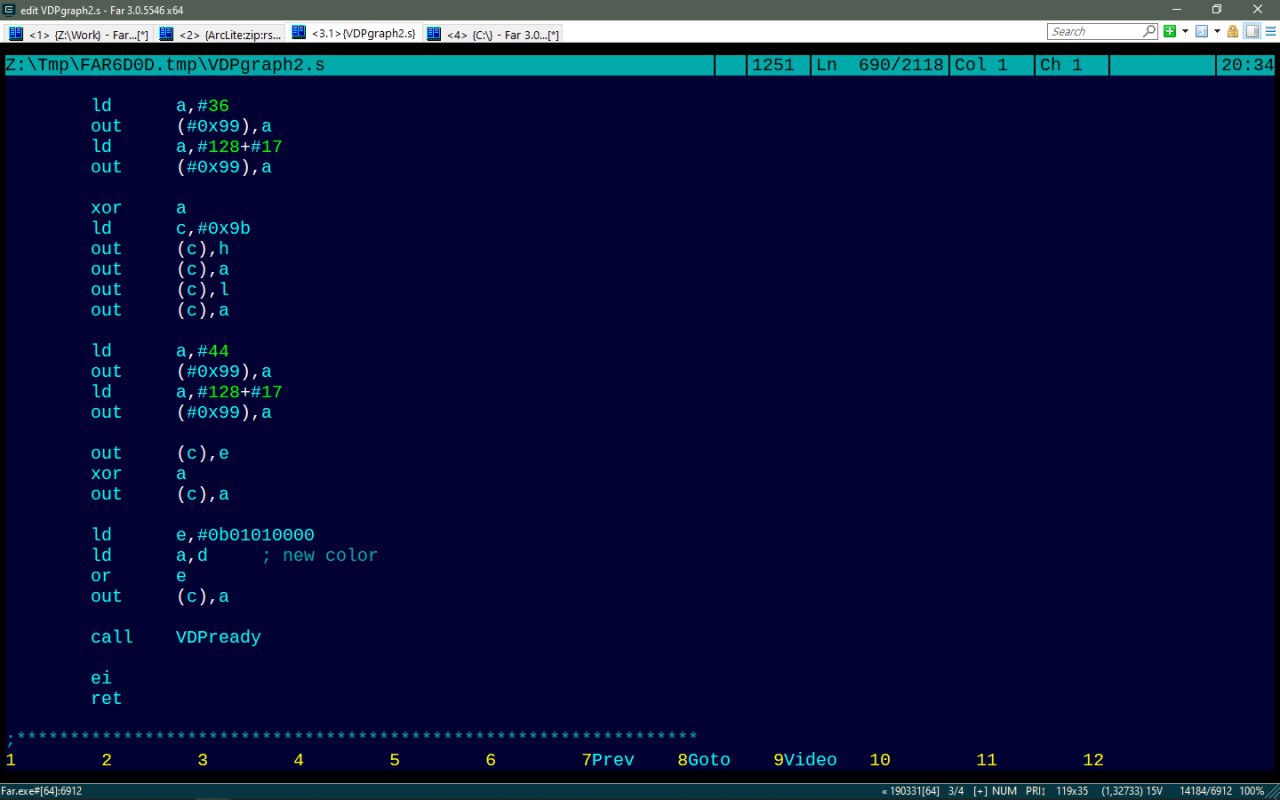
Task: Click the asterisk comment separator line
Action: (351, 738)
